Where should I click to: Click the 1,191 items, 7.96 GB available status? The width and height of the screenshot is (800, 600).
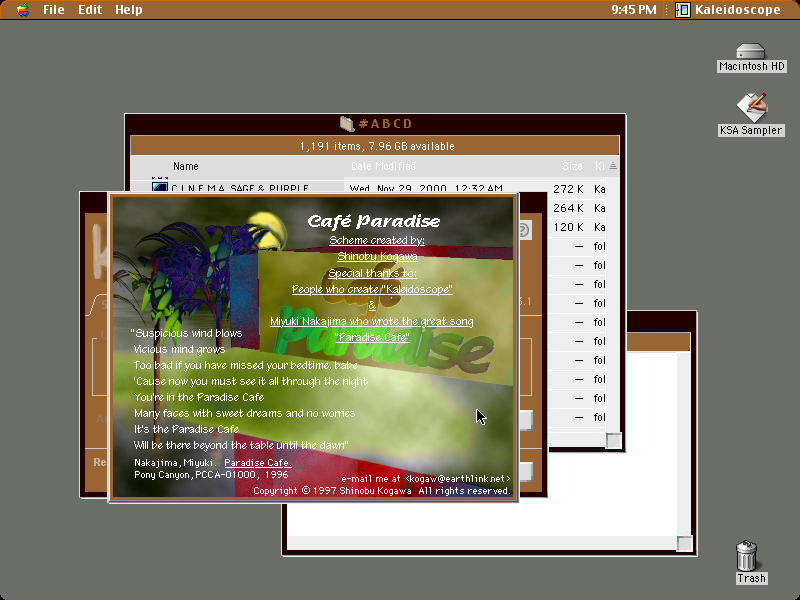tap(377, 146)
